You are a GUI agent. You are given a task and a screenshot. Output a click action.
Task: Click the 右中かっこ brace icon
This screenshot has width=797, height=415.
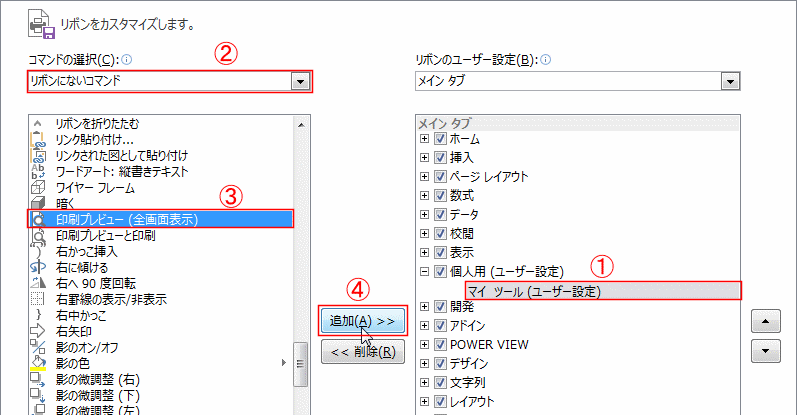pyautogui.click(x=38, y=315)
